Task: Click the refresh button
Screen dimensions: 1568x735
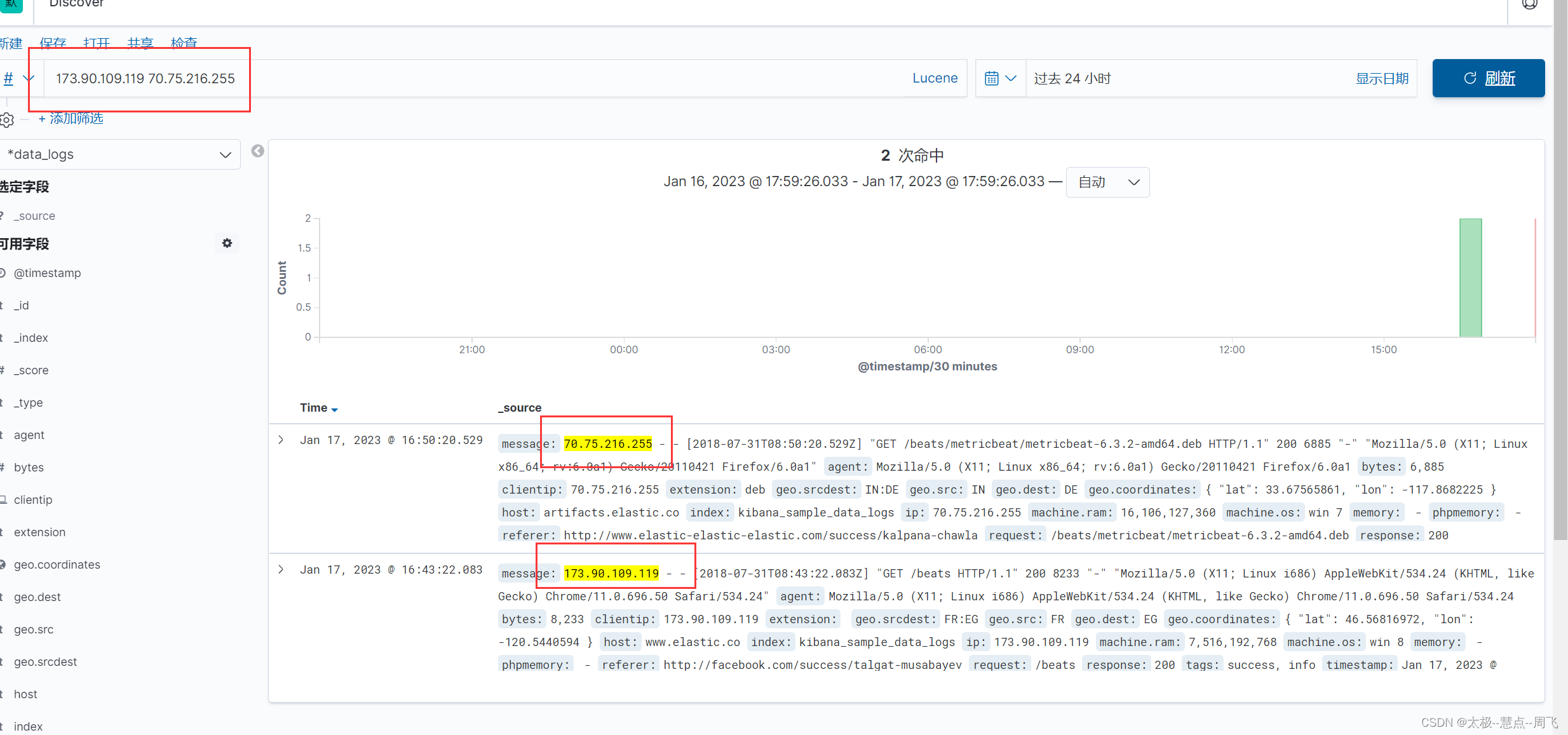Action: tap(1488, 78)
